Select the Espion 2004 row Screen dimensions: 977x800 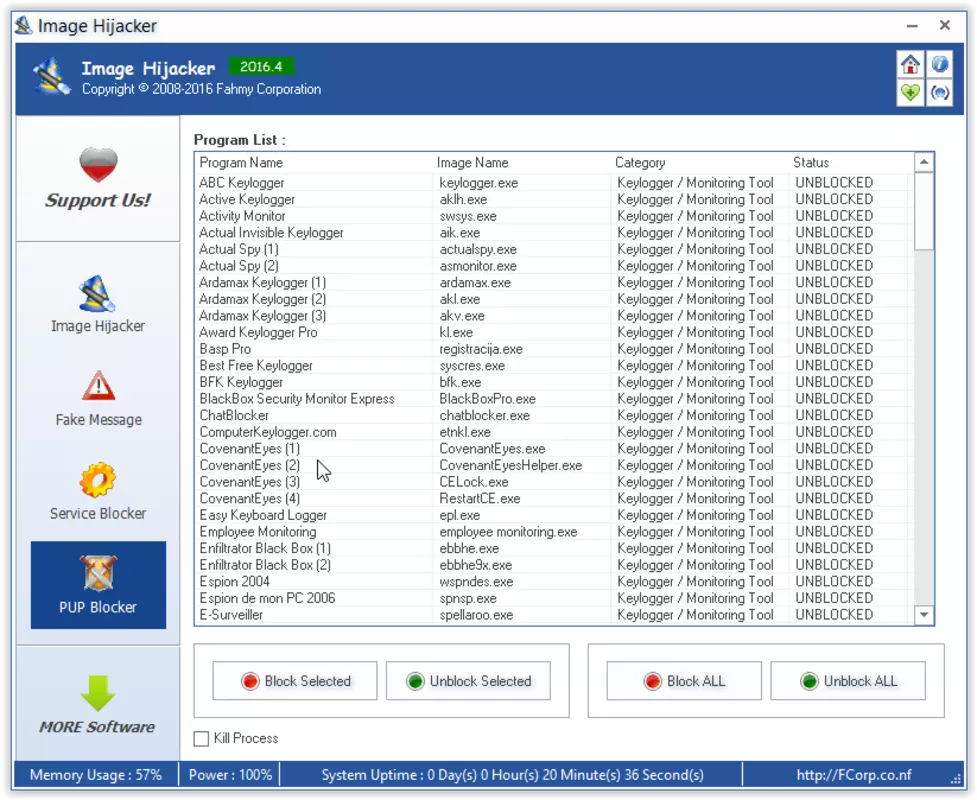(554, 581)
